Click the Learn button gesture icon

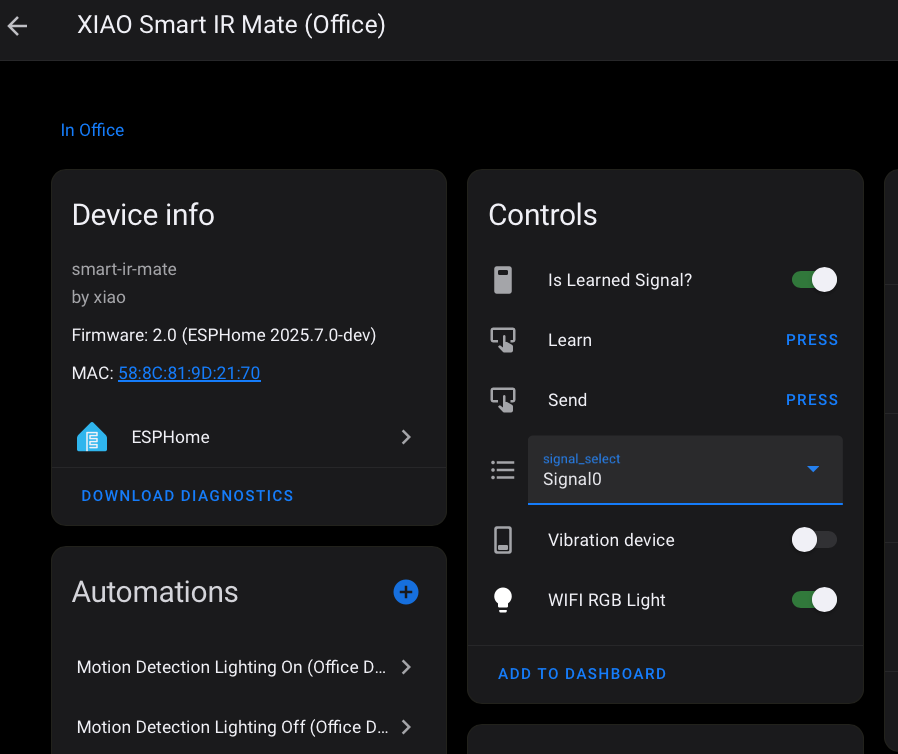(503, 340)
